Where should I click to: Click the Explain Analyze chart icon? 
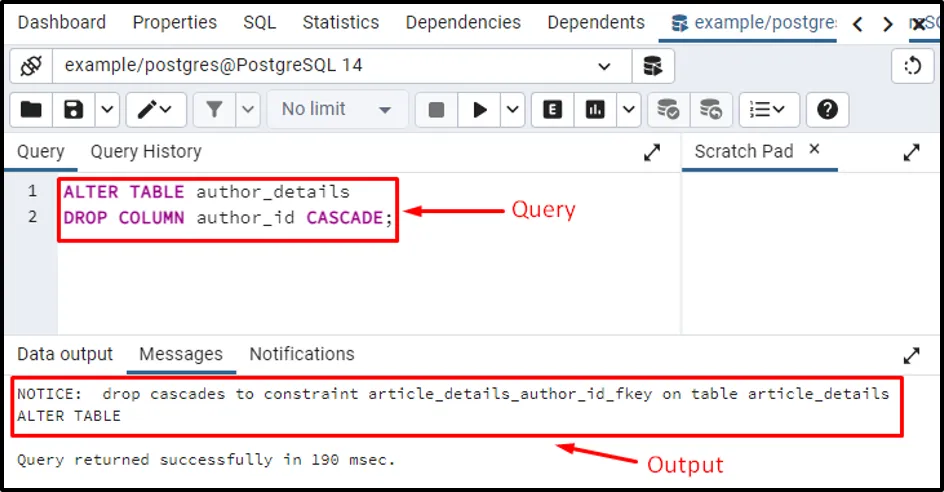coord(595,109)
